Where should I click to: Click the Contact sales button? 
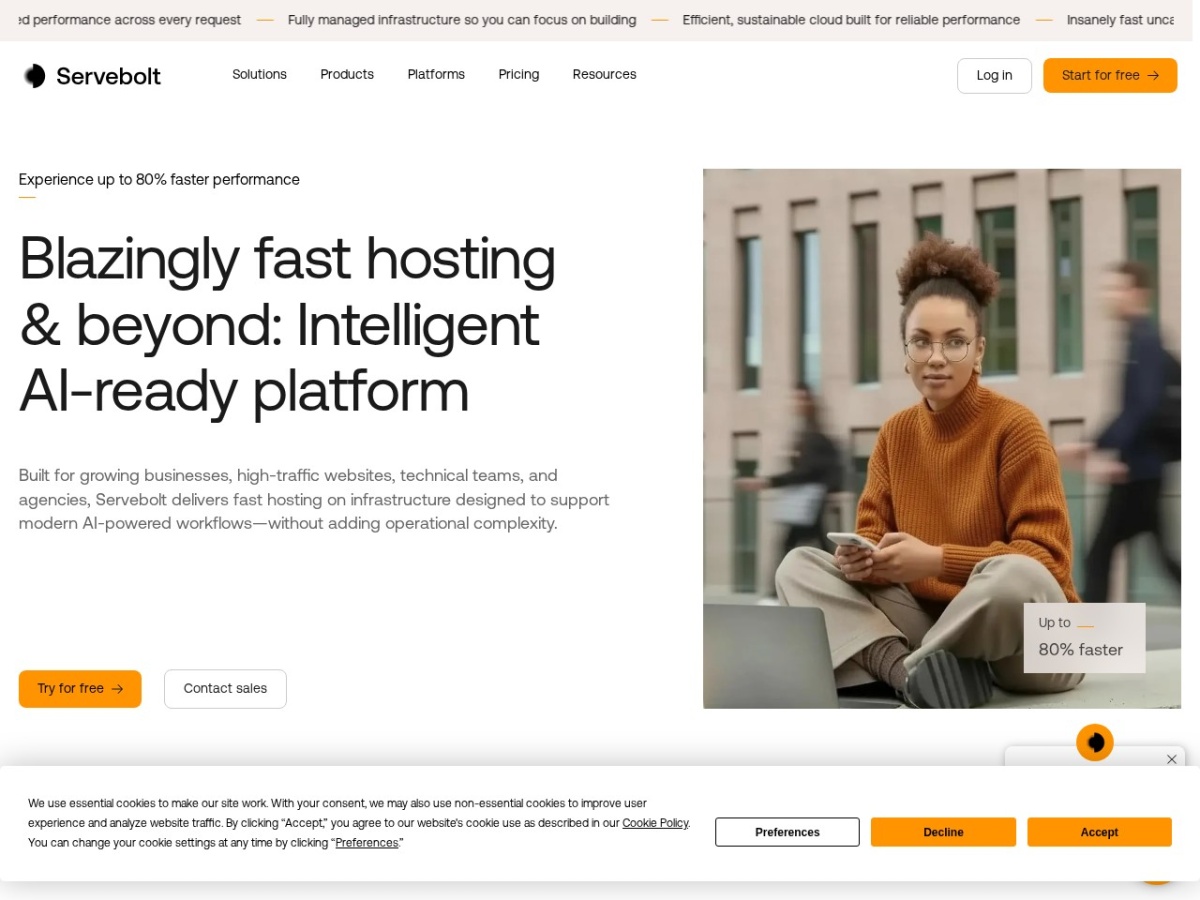[x=225, y=689]
